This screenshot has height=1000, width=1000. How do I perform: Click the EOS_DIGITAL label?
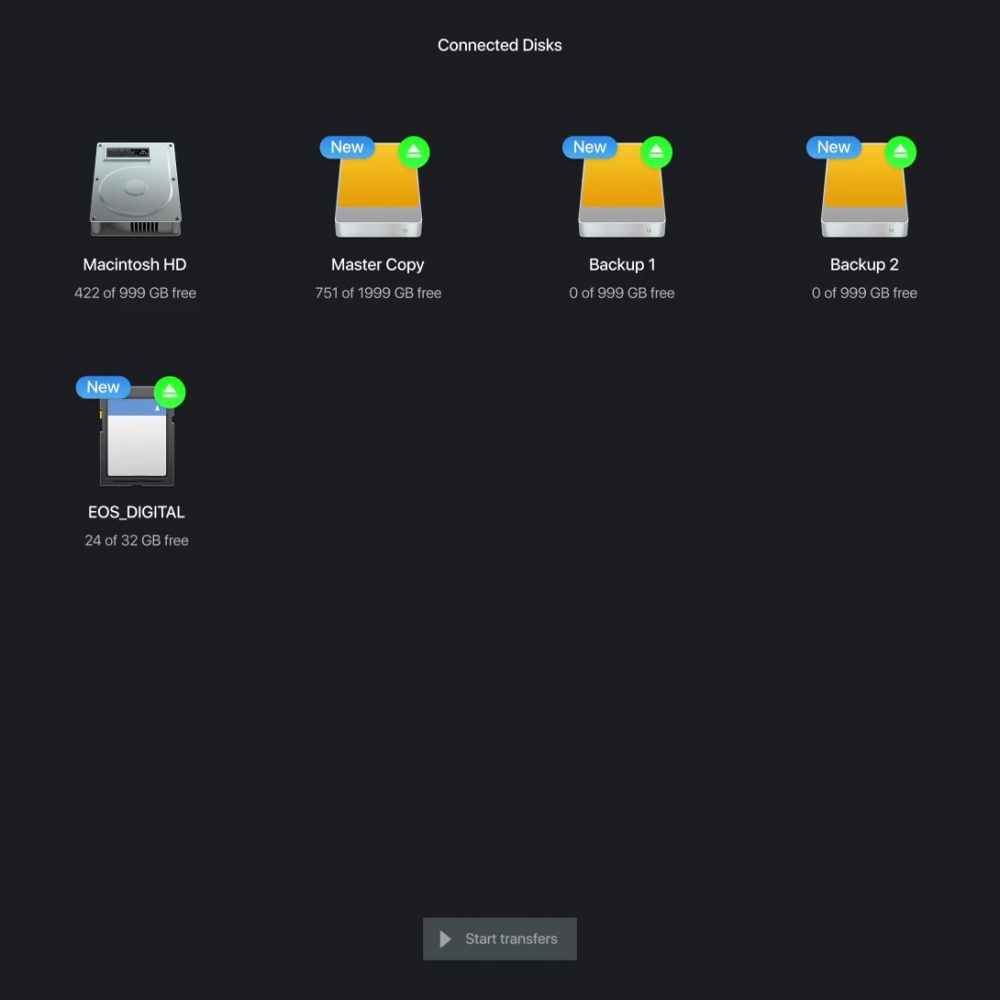[136, 512]
